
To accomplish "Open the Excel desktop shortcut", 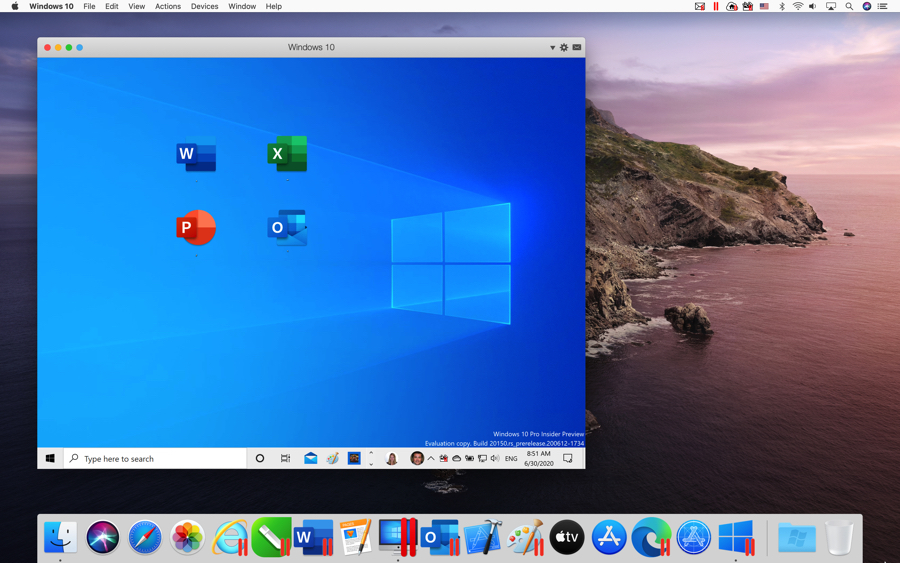I will (287, 154).
